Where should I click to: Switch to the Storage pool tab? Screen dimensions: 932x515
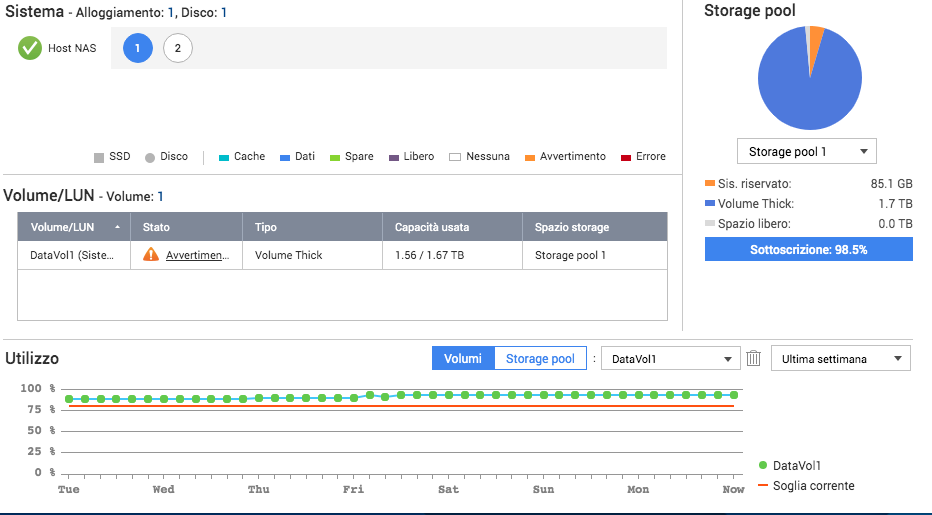tap(540, 359)
